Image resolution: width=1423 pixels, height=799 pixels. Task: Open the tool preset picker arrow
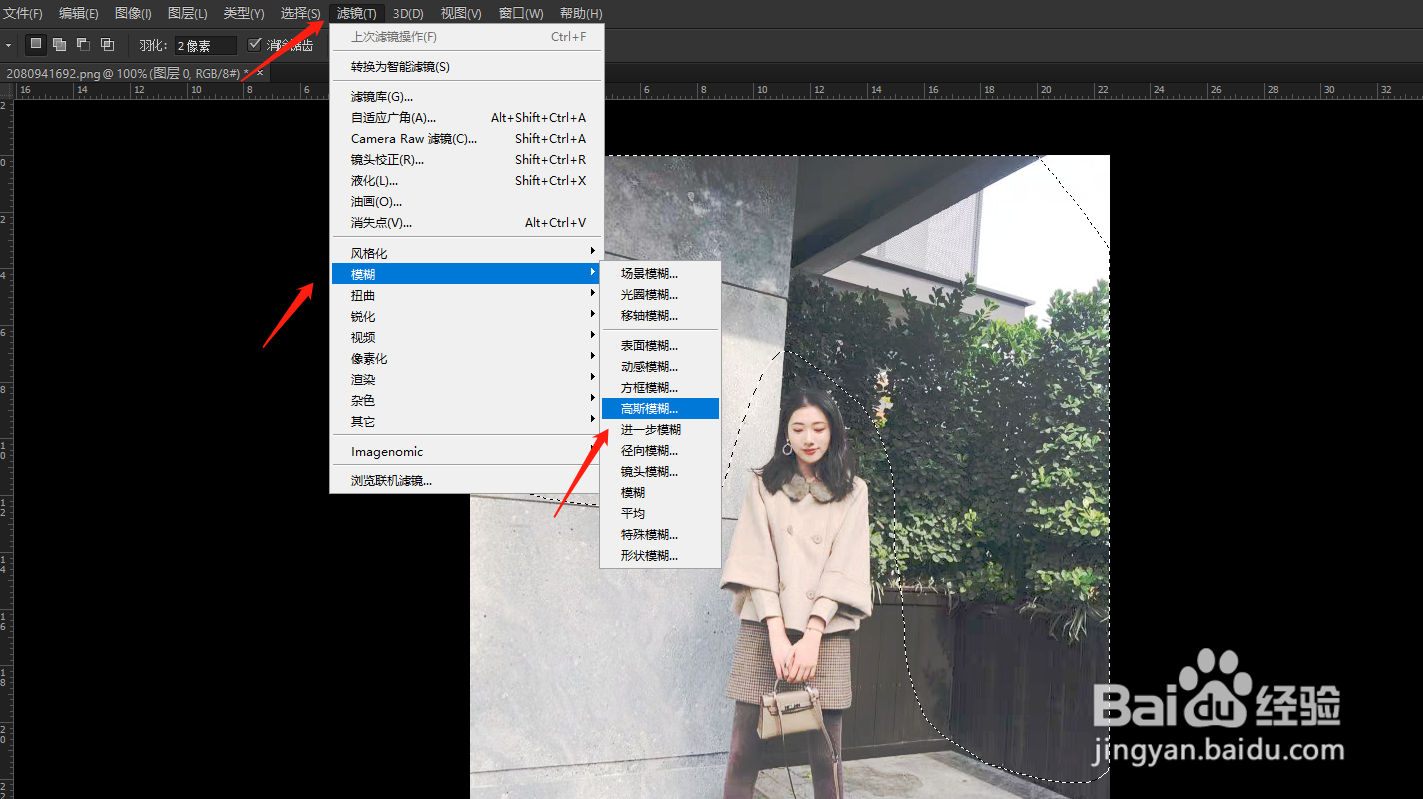point(8,45)
